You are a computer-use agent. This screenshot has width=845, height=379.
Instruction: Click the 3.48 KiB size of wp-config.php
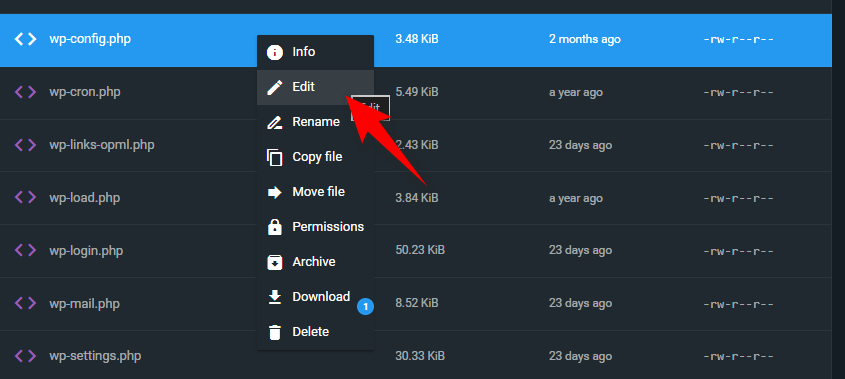click(x=417, y=39)
